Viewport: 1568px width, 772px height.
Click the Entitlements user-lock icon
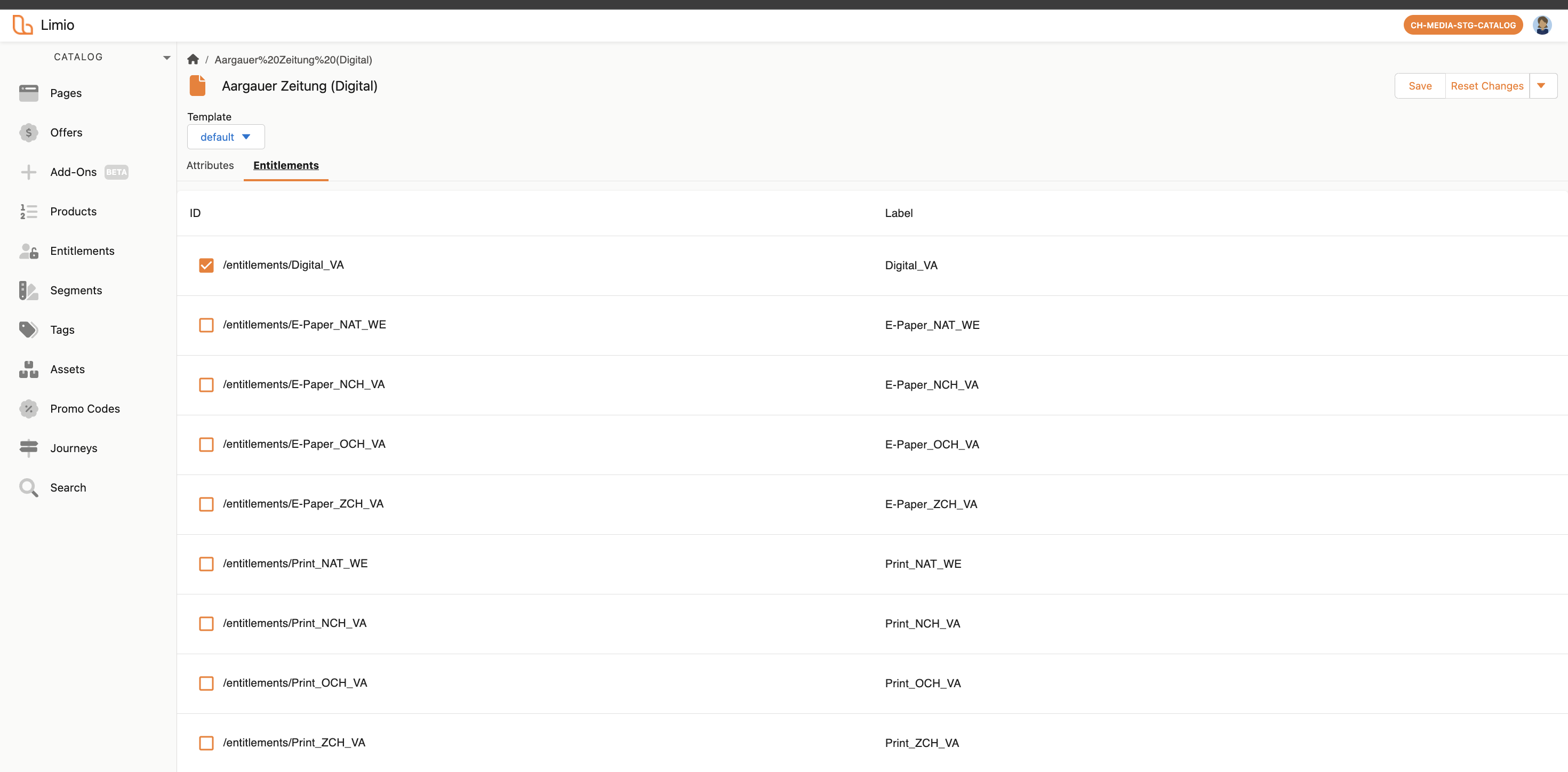coord(29,251)
